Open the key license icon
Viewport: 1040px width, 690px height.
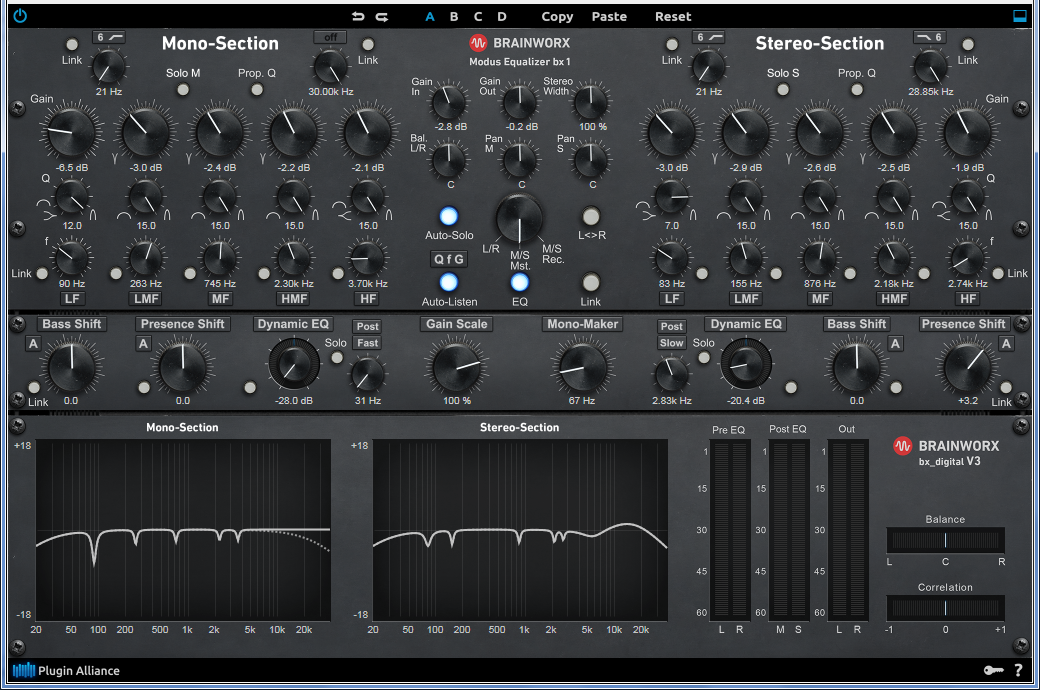tap(994, 670)
